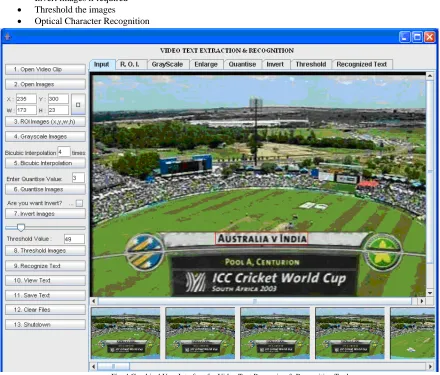
Task: Click the W width input field
Action: [26, 110]
